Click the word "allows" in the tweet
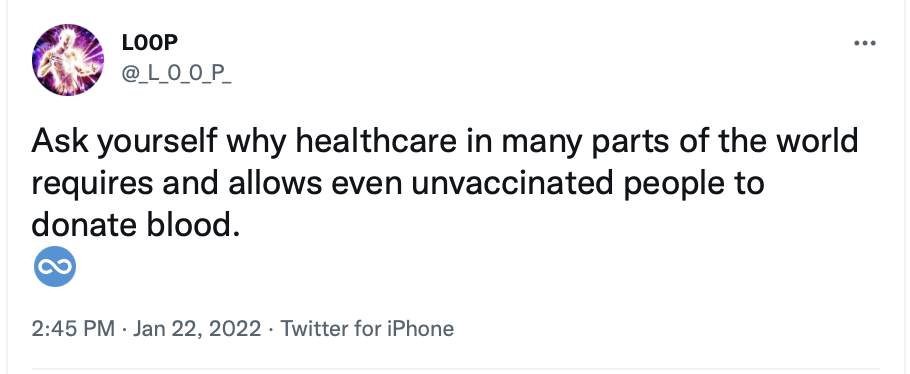This screenshot has height=374, width=910. coord(275,184)
